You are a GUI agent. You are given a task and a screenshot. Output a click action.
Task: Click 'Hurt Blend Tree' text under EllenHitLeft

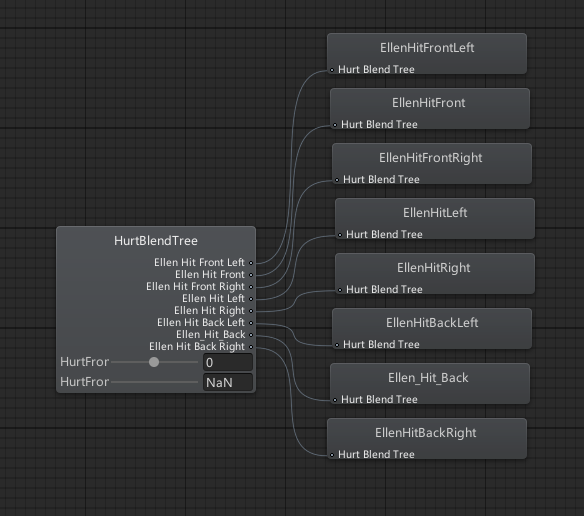(x=384, y=234)
